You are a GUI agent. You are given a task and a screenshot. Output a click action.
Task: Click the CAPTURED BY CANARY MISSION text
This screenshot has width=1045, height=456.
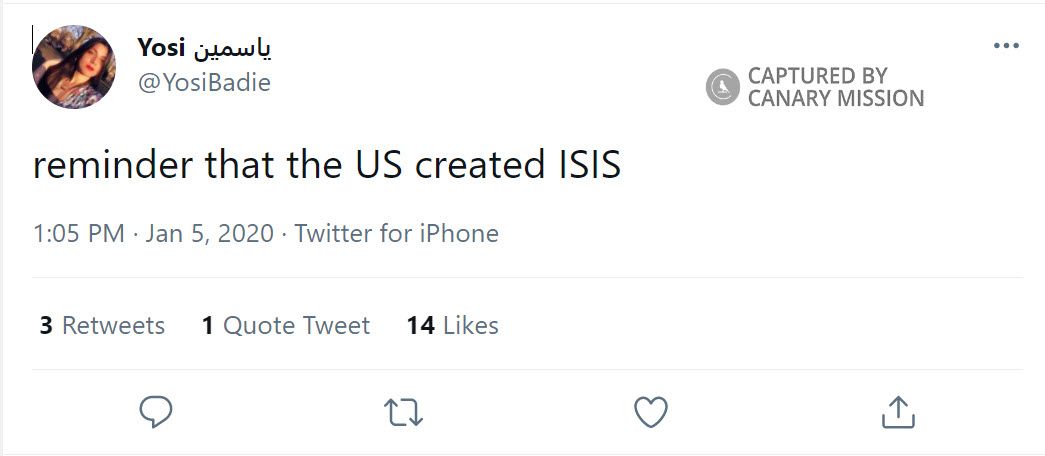pyautogui.click(x=835, y=87)
